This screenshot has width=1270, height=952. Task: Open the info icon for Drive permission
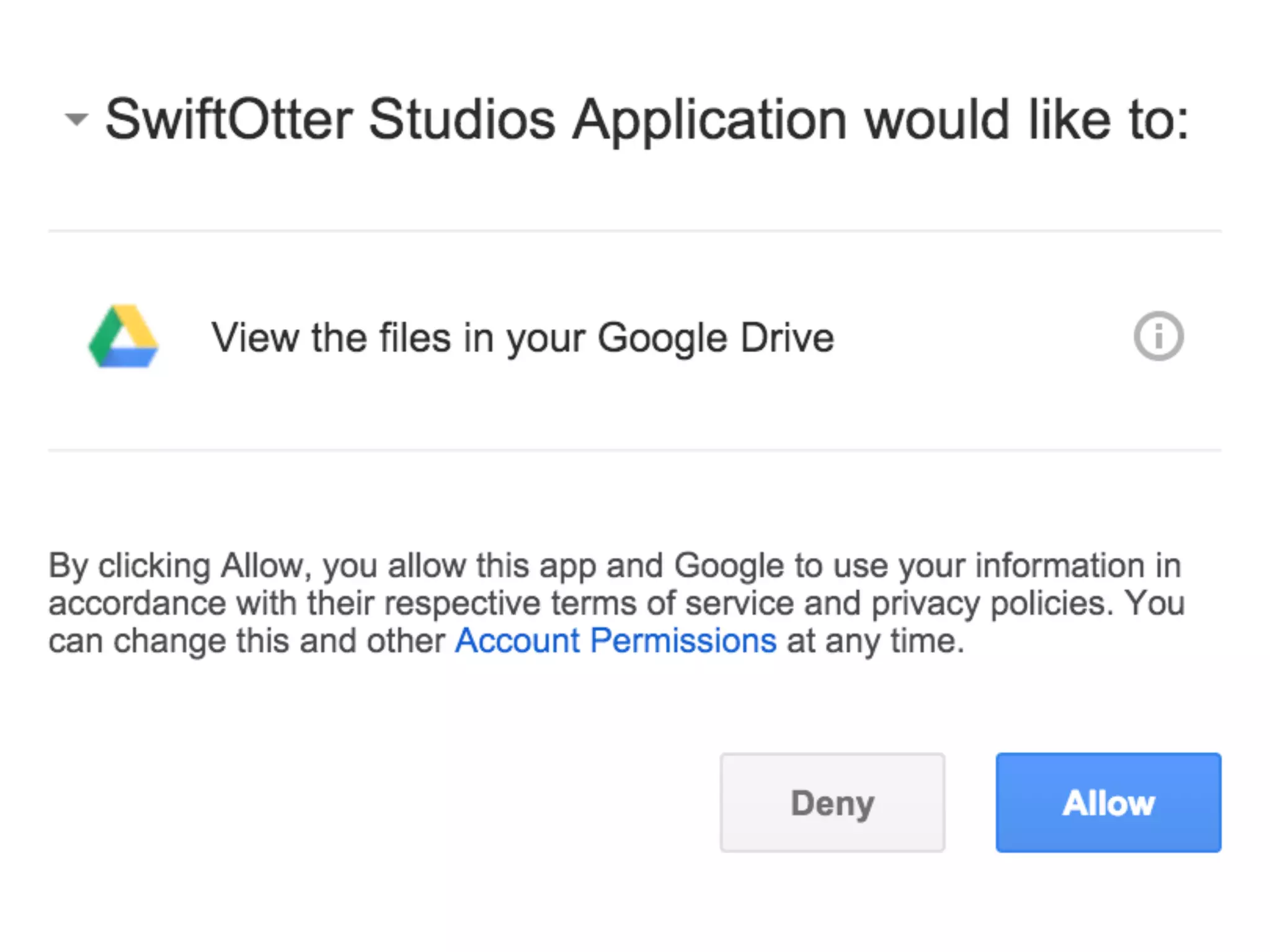[x=1158, y=337]
